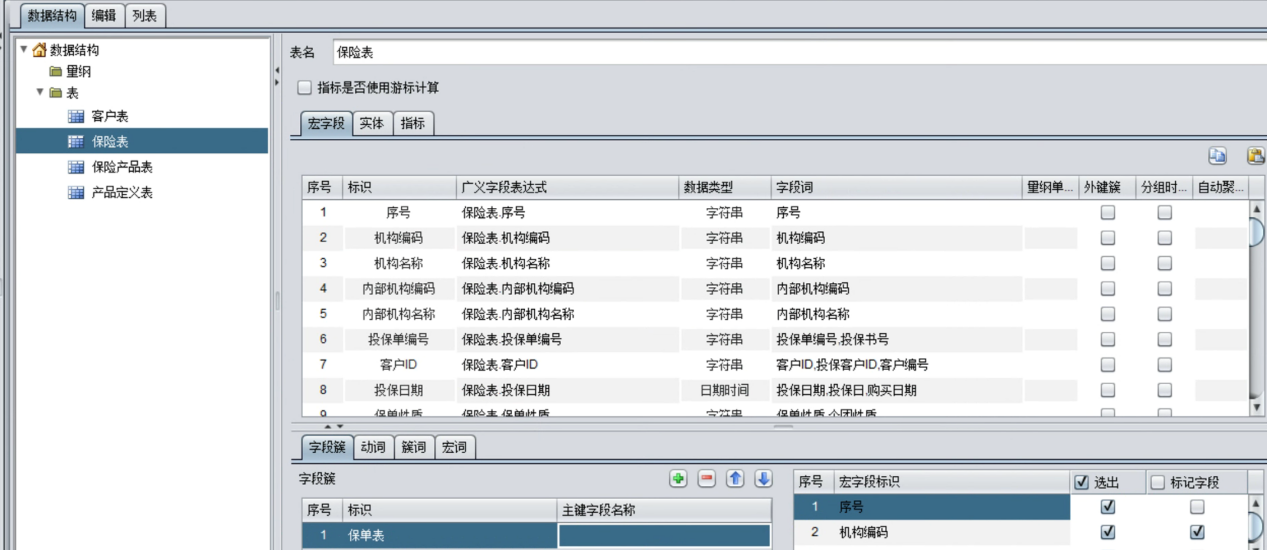Click the cell 投保单编号,投保书号

897,339
